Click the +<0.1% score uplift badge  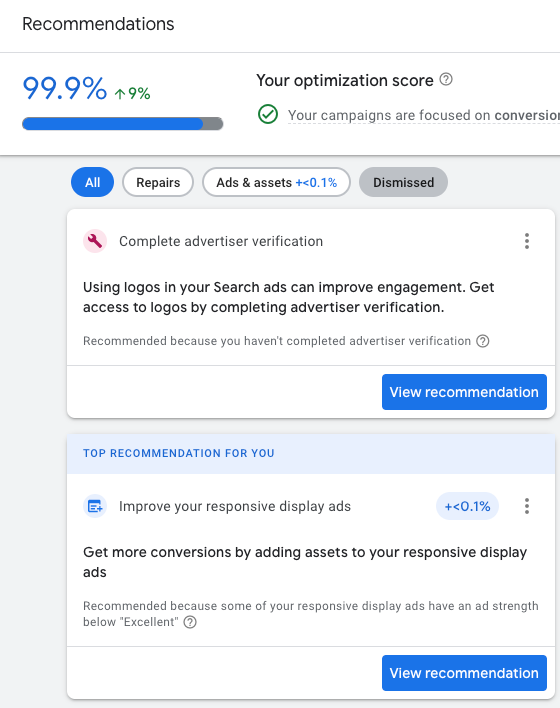click(467, 506)
